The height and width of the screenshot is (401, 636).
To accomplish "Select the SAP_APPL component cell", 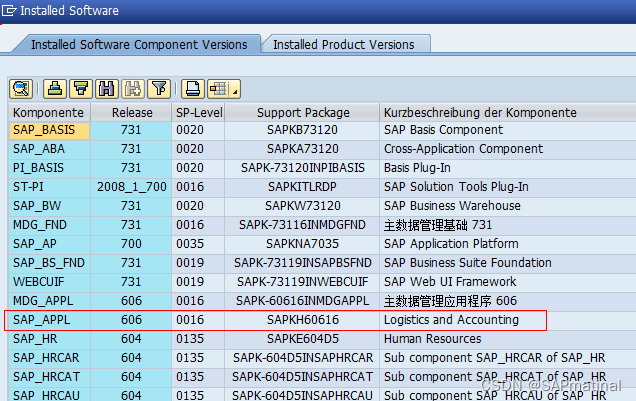I will click(49, 320).
